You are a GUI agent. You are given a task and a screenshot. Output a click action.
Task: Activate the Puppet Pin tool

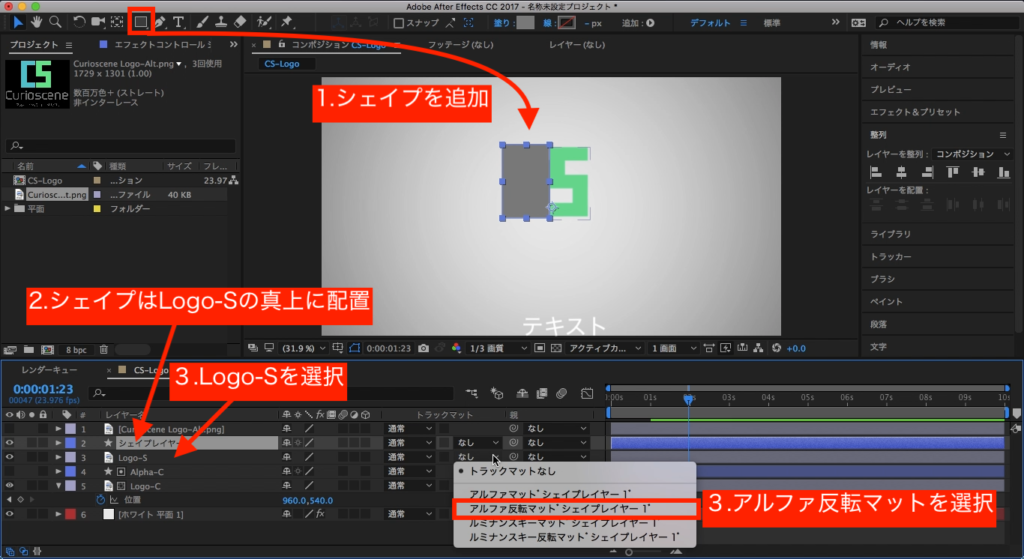point(288,21)
